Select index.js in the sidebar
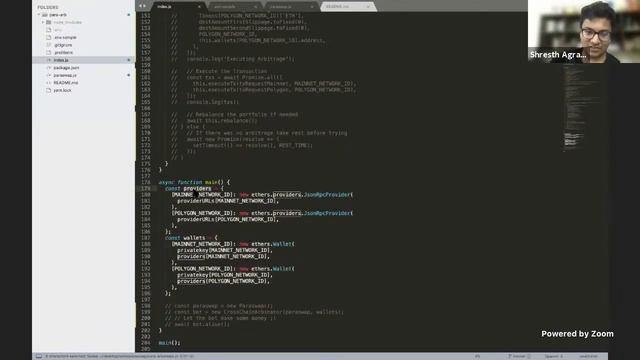640x360 pixels. [61, 60]
